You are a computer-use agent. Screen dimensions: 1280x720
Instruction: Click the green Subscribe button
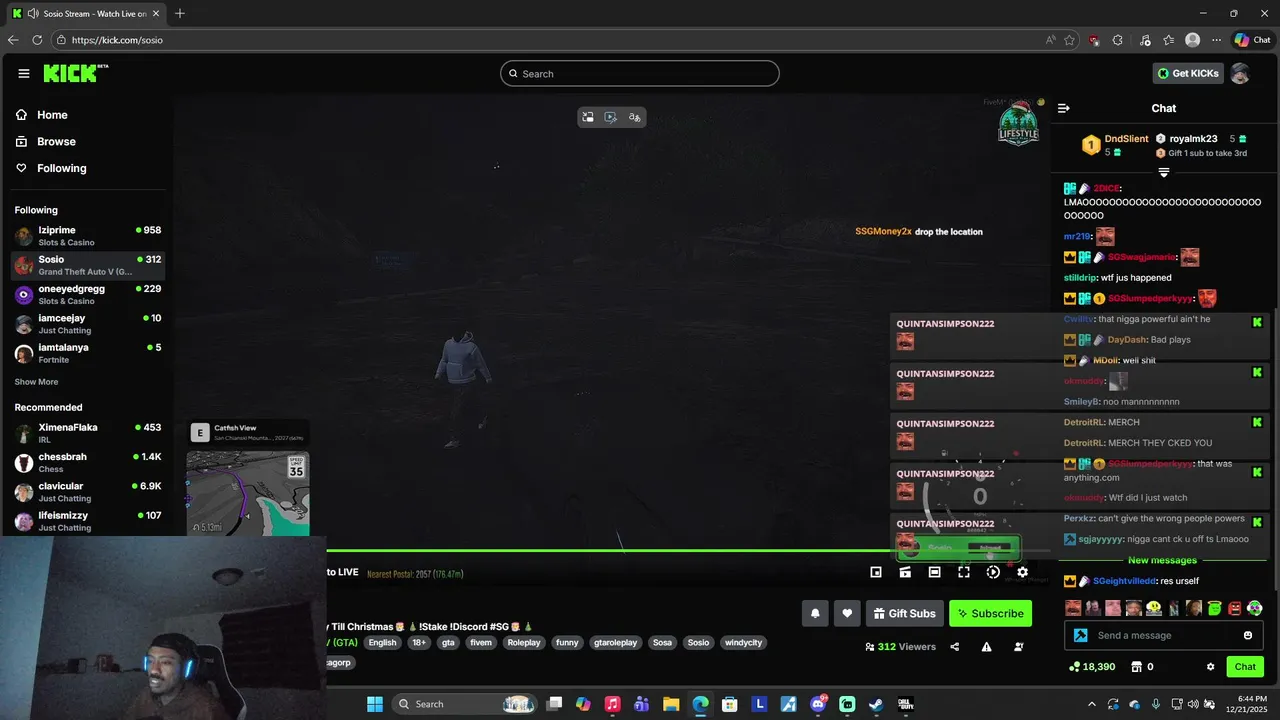pyautogui.click(x=990, y=613)
